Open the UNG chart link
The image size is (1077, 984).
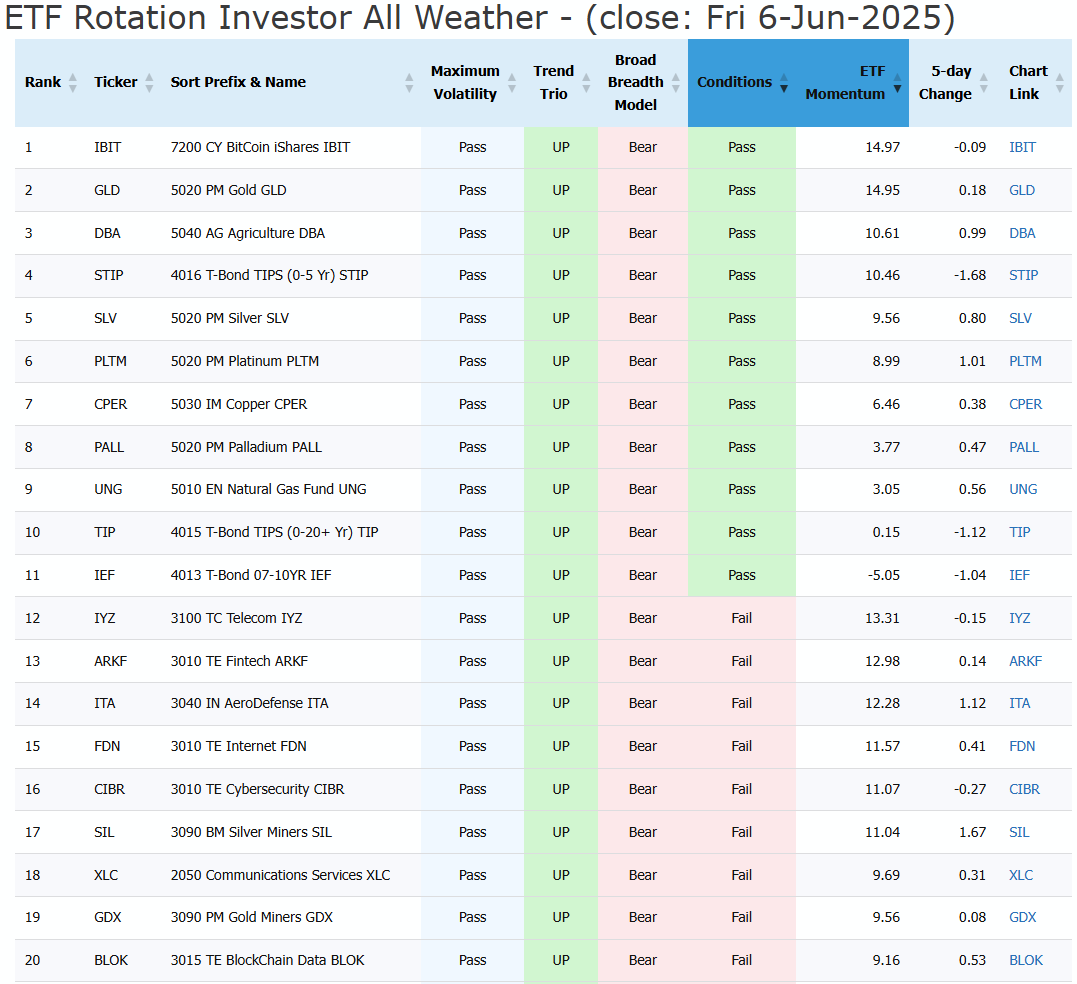(1023, 489)
